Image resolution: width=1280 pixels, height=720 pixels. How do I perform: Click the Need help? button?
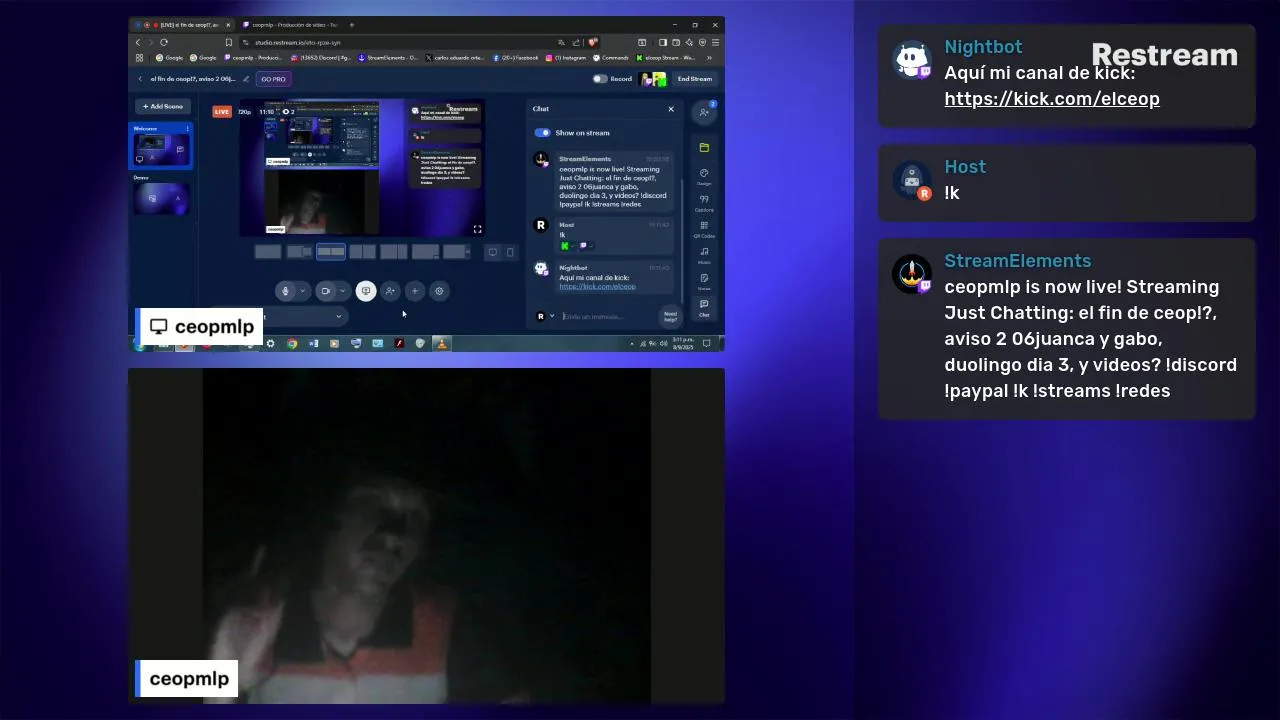tap(670, 316)
